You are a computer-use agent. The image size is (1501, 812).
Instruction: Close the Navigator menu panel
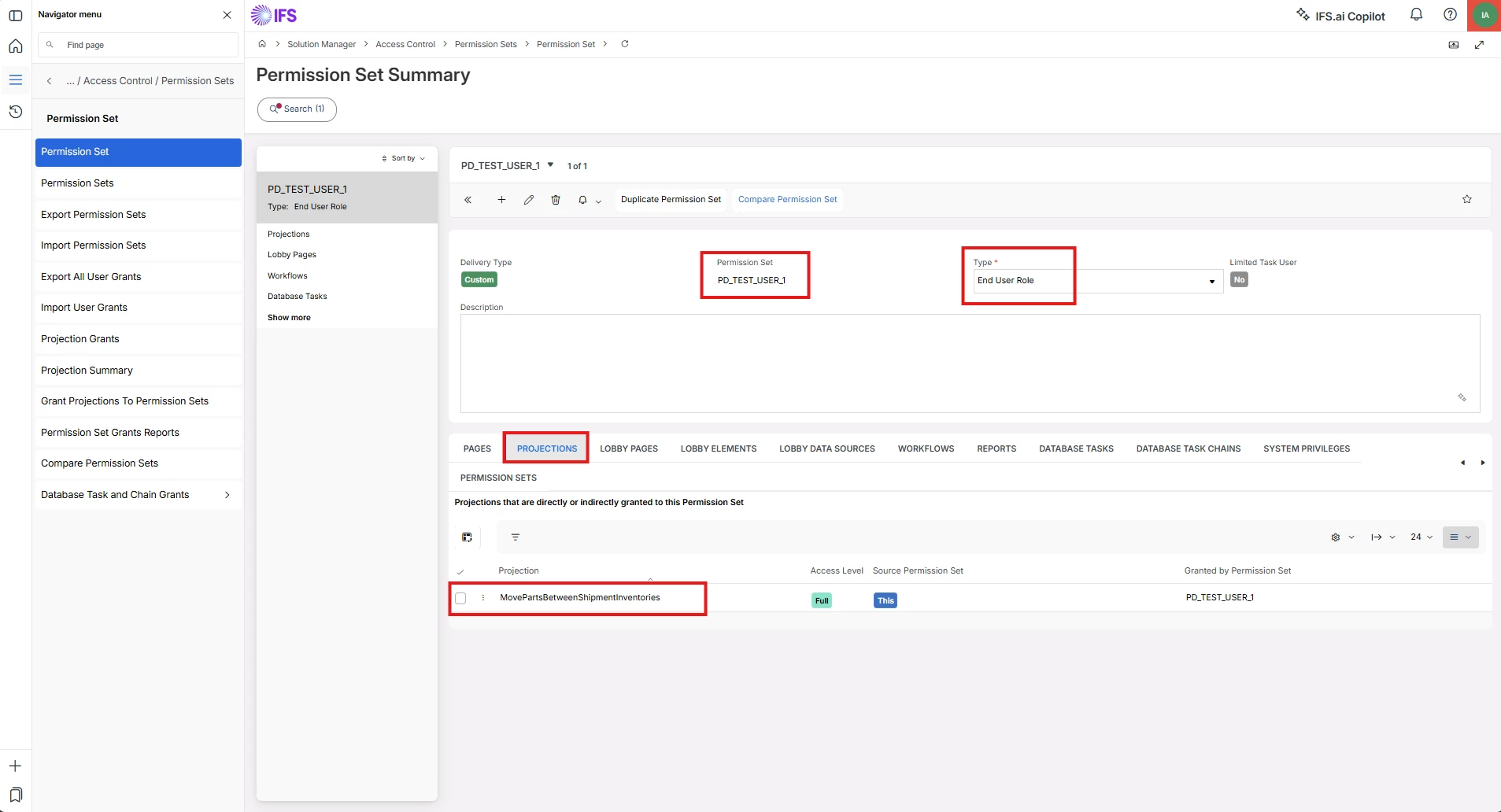coord(227,15)
